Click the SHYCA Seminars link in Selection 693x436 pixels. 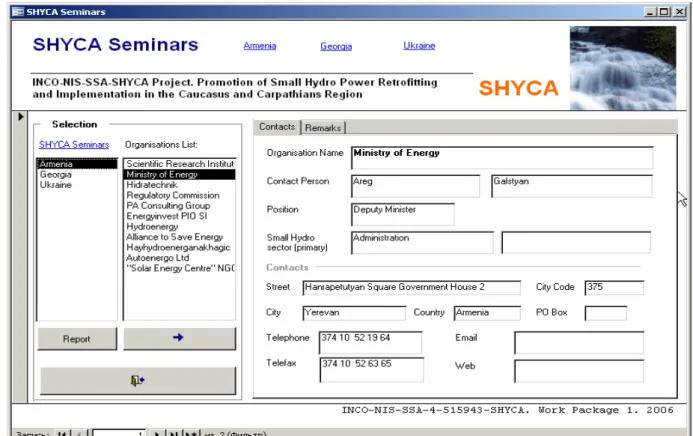click(x=74, y=144)
